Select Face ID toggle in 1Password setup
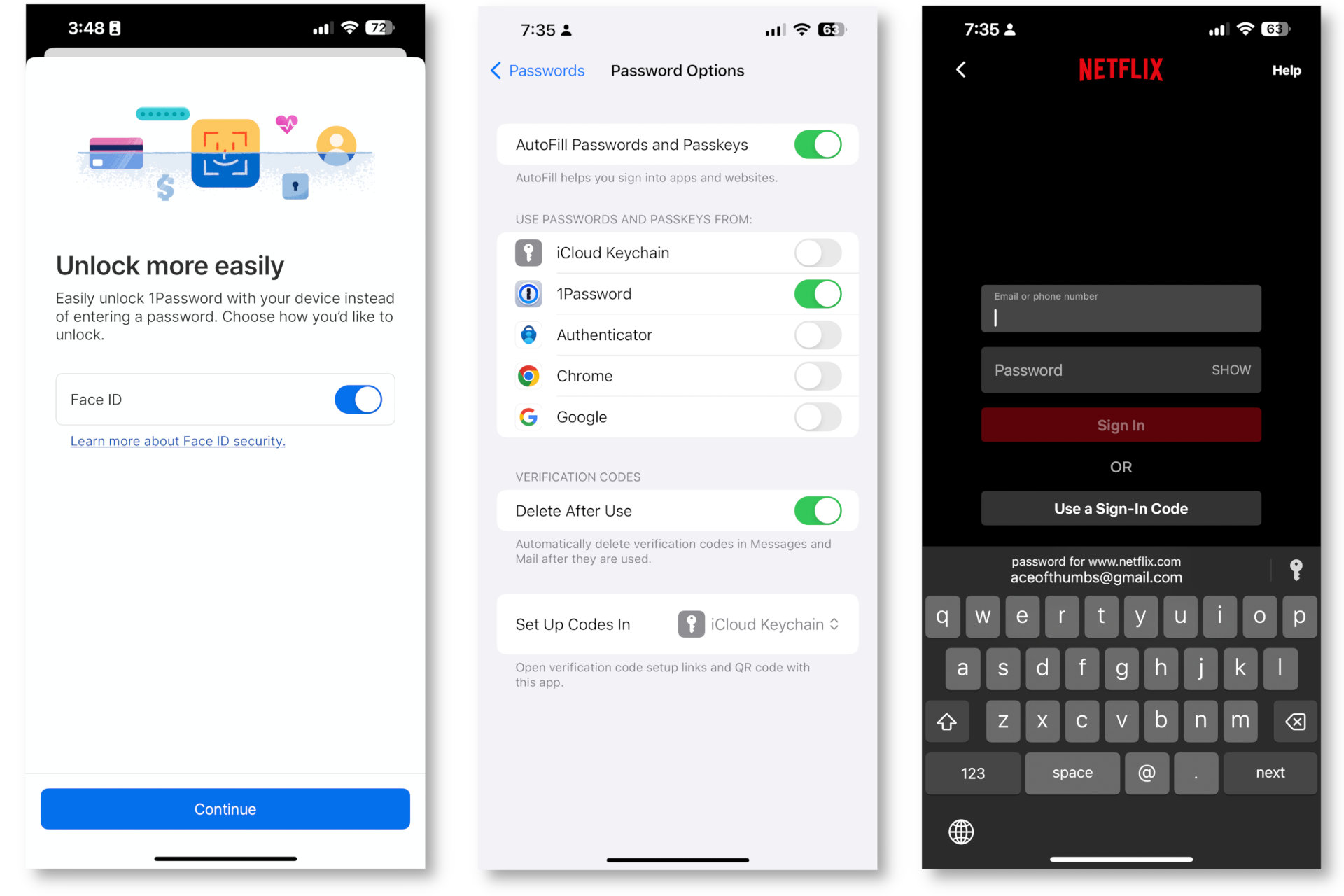Viewport: 1344px width, 896px height. click(359, 399)
